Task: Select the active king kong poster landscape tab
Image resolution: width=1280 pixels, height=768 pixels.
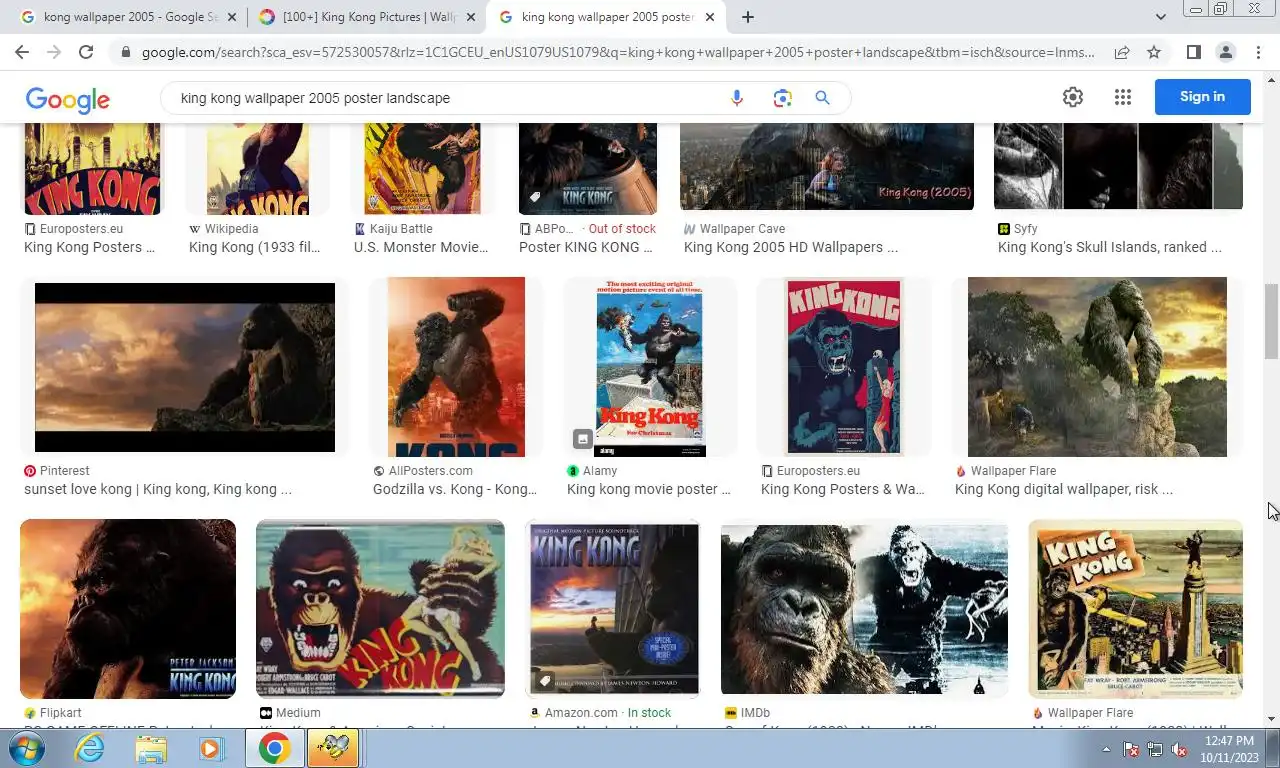Action: pyautogui.click(x=606, y=17)
